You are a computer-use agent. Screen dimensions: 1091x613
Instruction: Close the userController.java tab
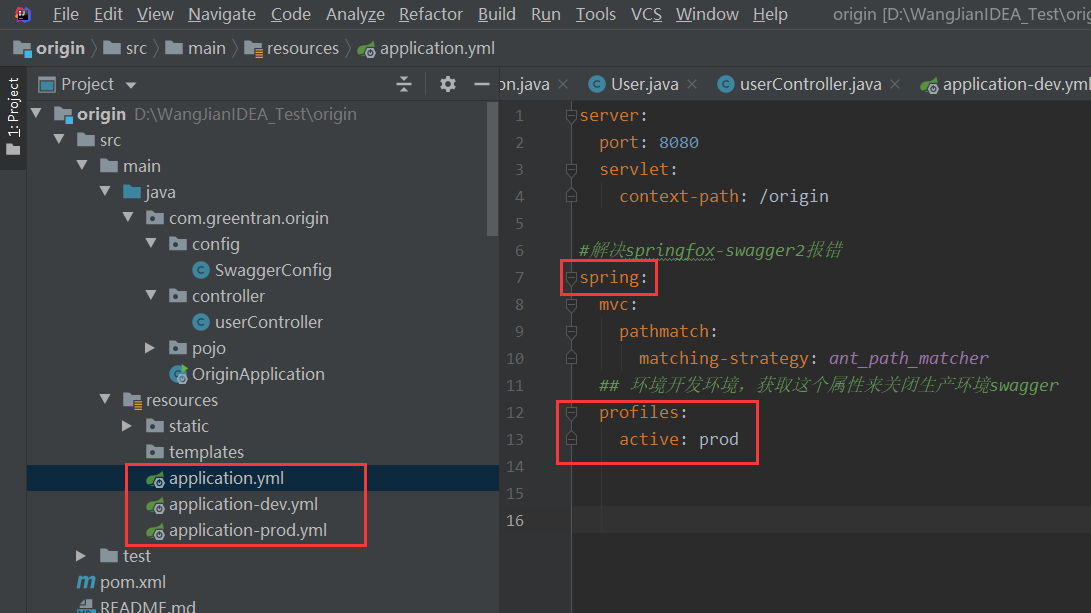[895, 84]
